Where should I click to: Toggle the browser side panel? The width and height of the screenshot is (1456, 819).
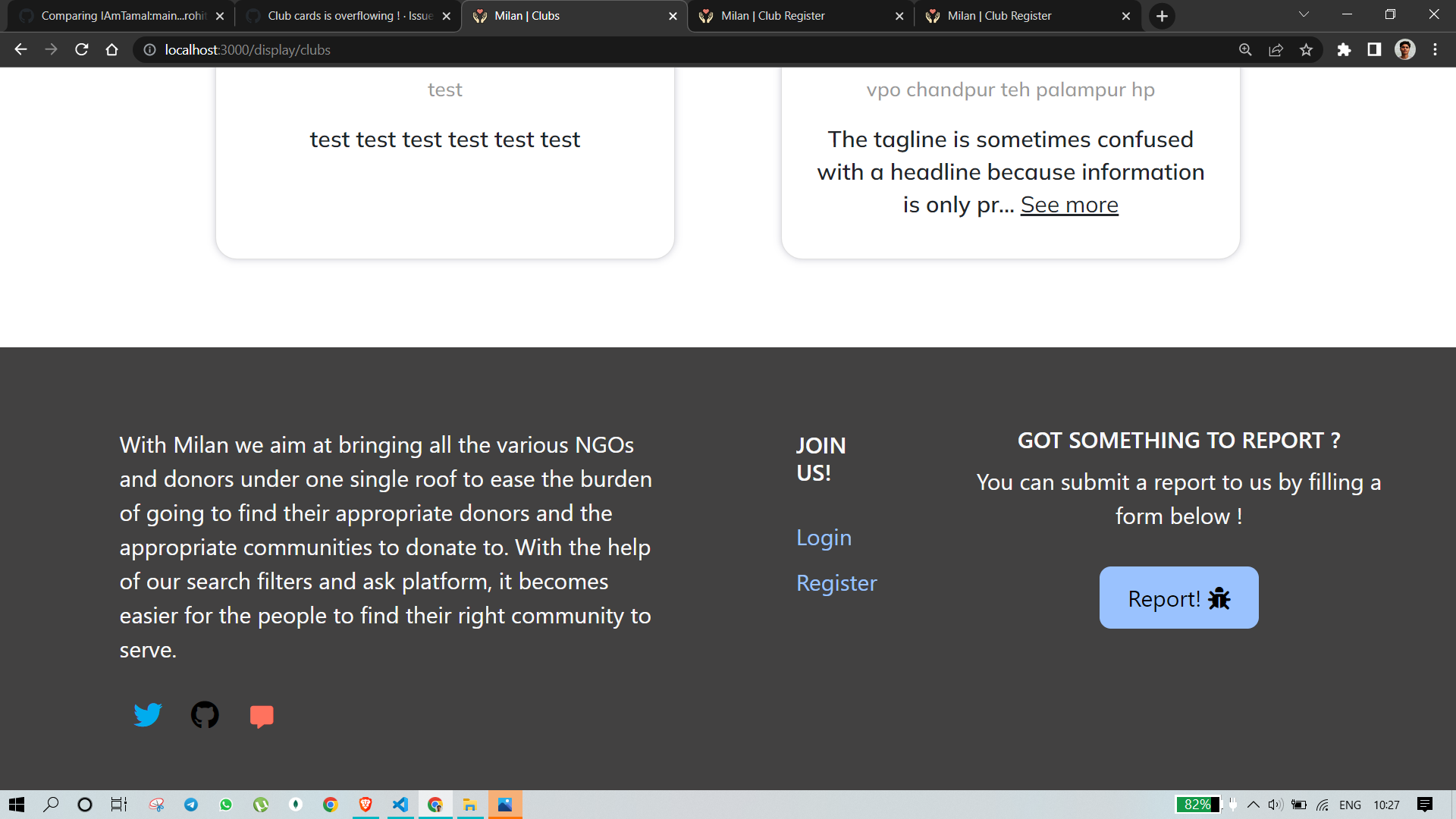point(1374,50)
